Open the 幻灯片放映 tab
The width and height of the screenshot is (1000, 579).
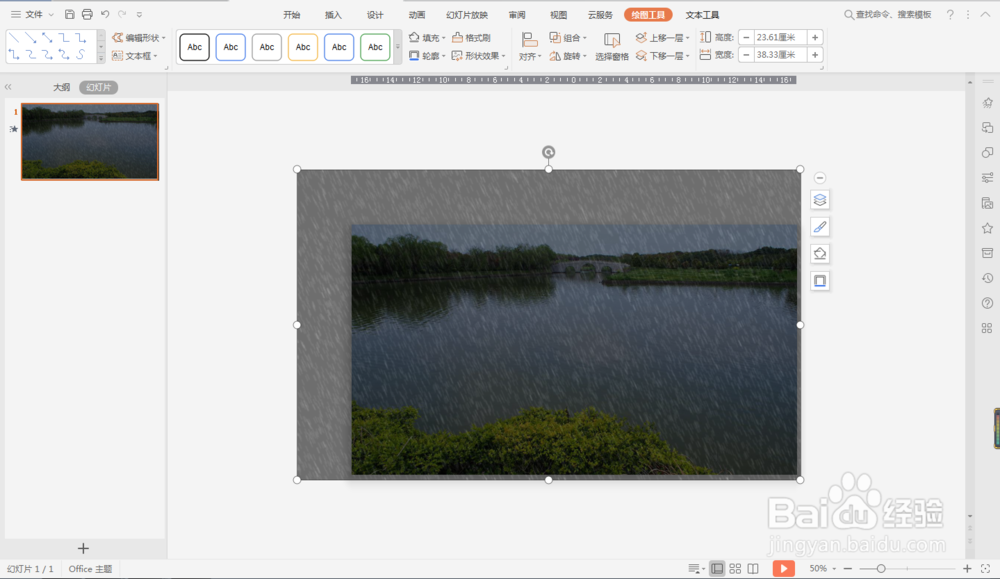click(467, 15)
